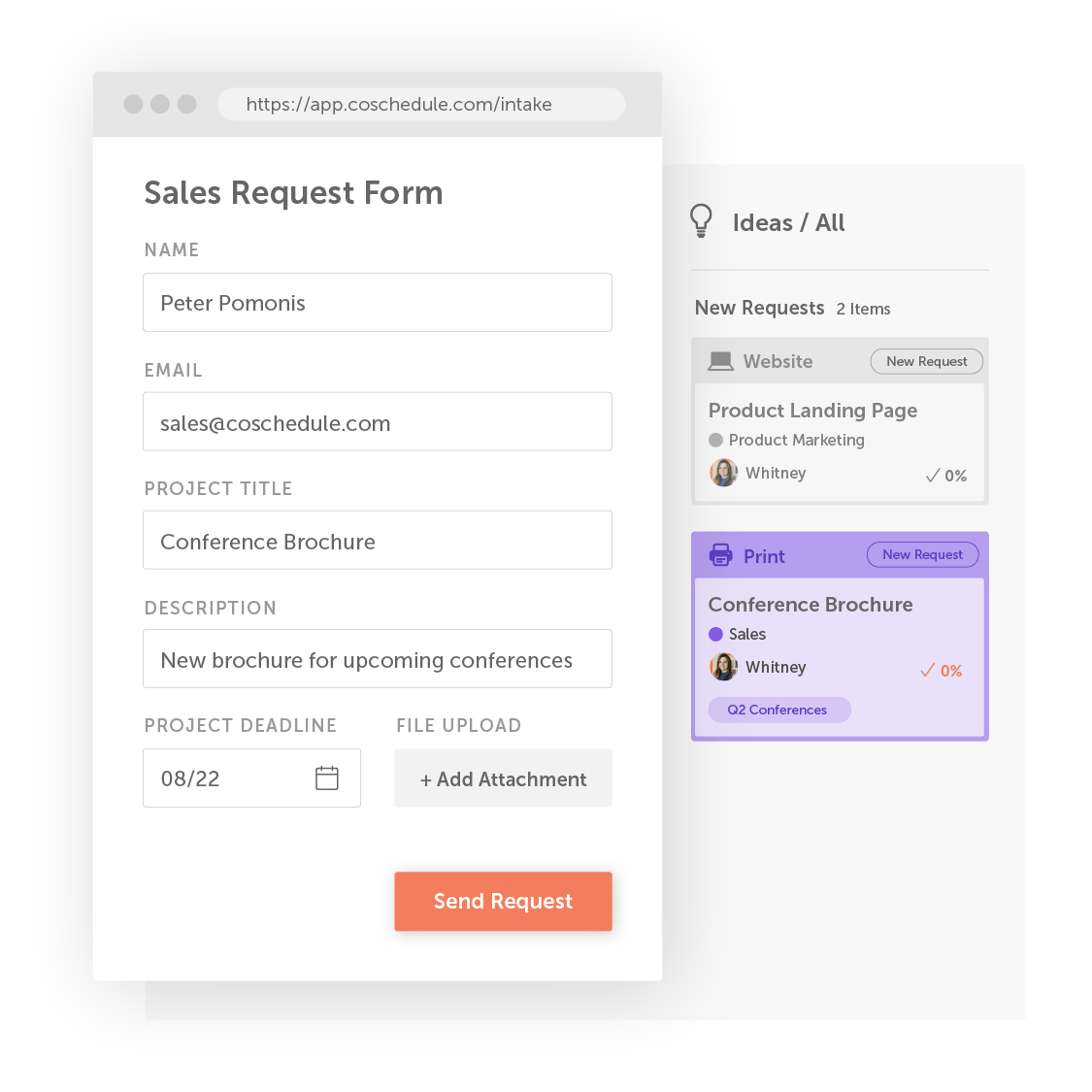Screen dimensions: 1092x1092
Task: Click the purple Sales color dot
Action: point(716,634)
